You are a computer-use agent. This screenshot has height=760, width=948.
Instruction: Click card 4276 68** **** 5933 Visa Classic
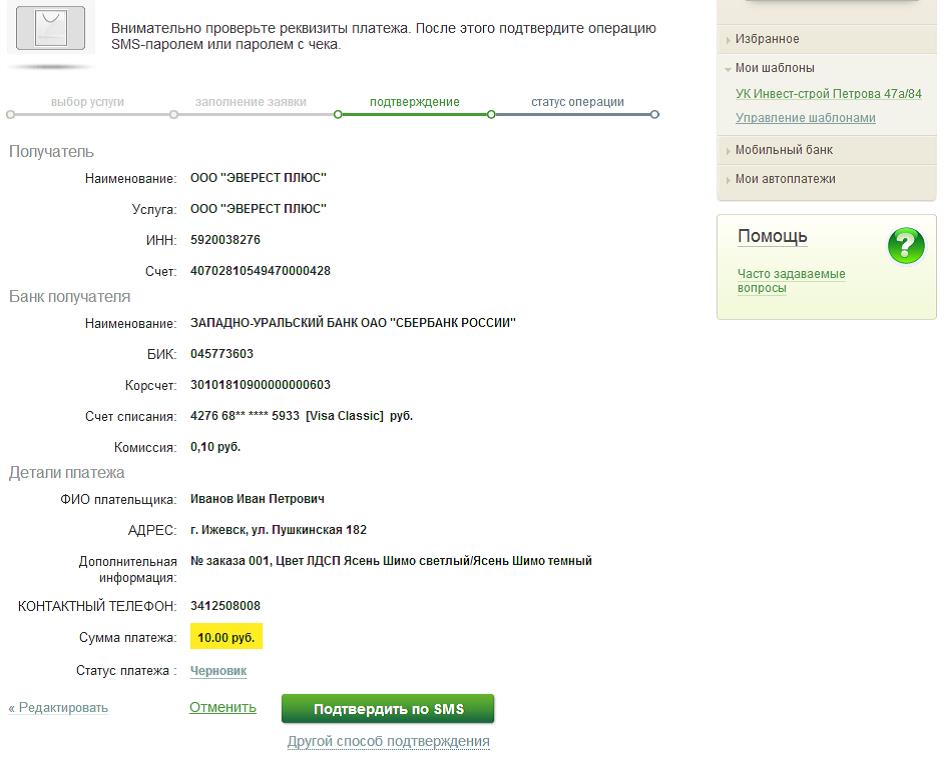tap(301, 416)
